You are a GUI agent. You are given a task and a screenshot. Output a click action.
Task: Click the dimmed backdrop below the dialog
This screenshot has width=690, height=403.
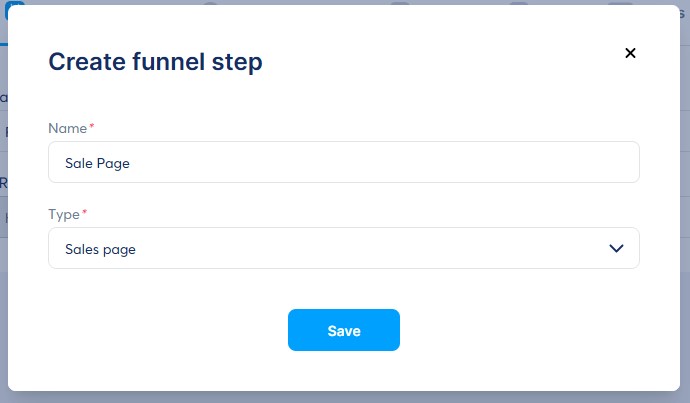pos(343,397)
